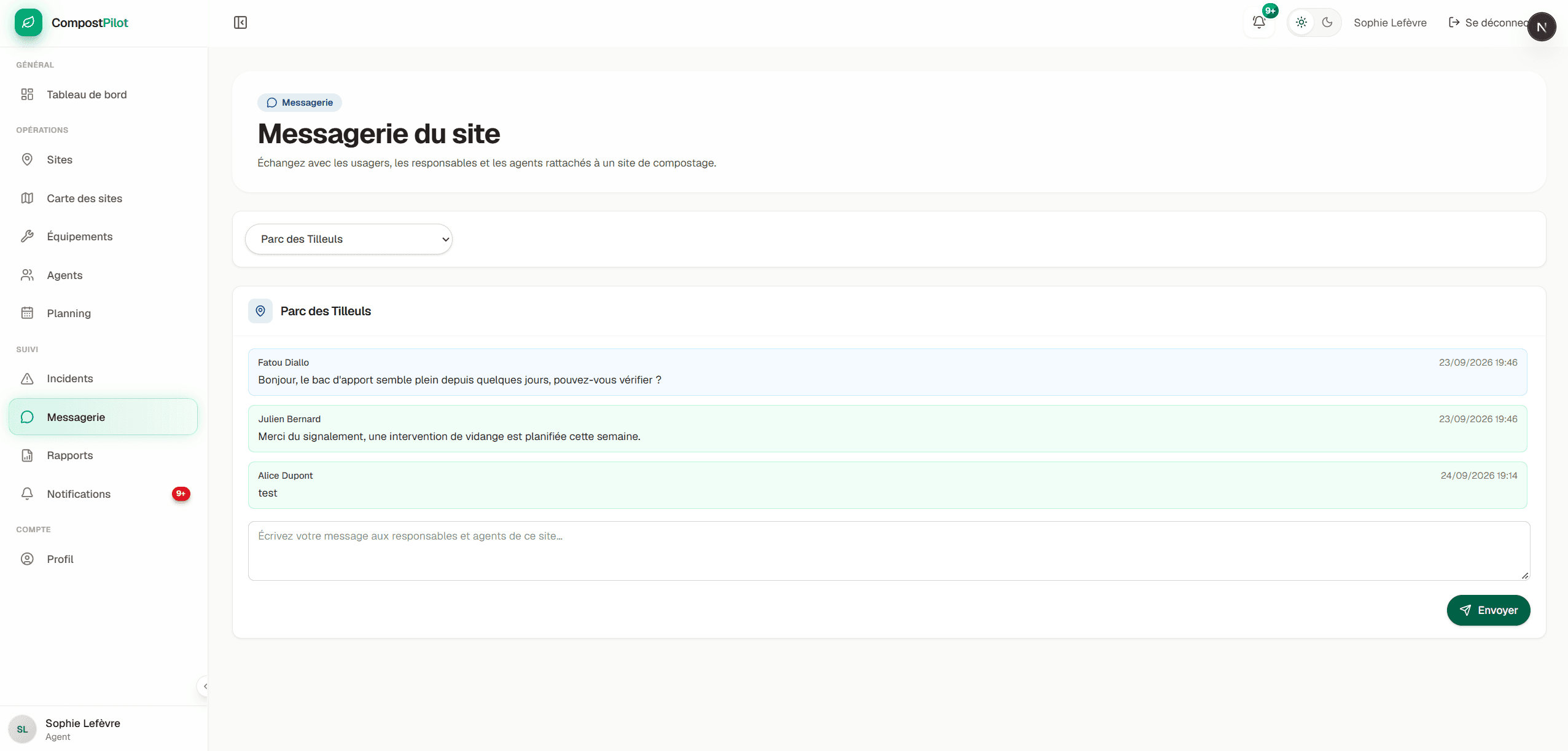This screenshot has height=751, width=1568.
Task: Click the Messagerie breadcrumb chip
Action: pos(300,103)
